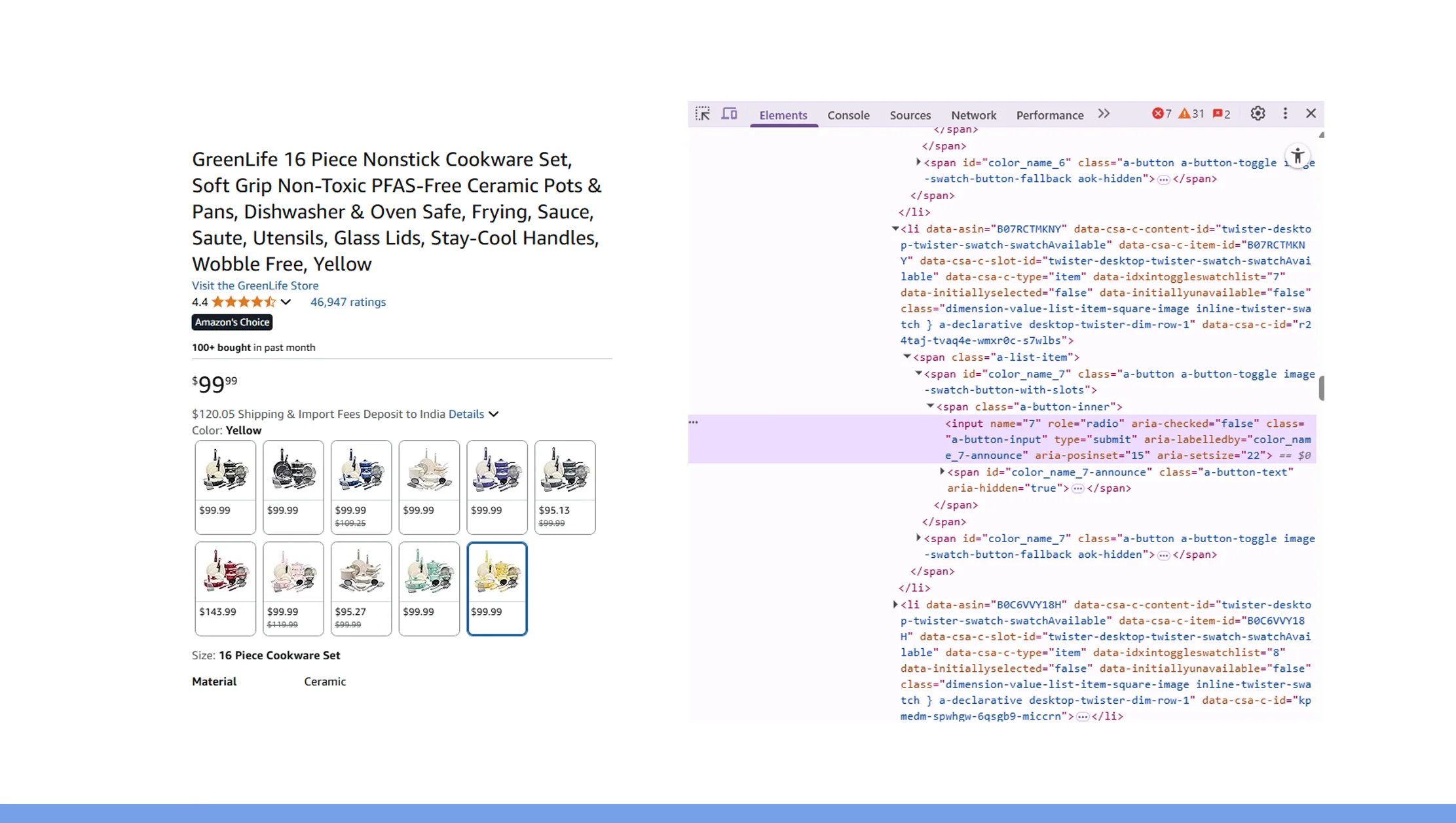Viewport: 1456px width, 823px height.
Task: Open the 7 errors indicator in DevTools
Action: 1162,114
